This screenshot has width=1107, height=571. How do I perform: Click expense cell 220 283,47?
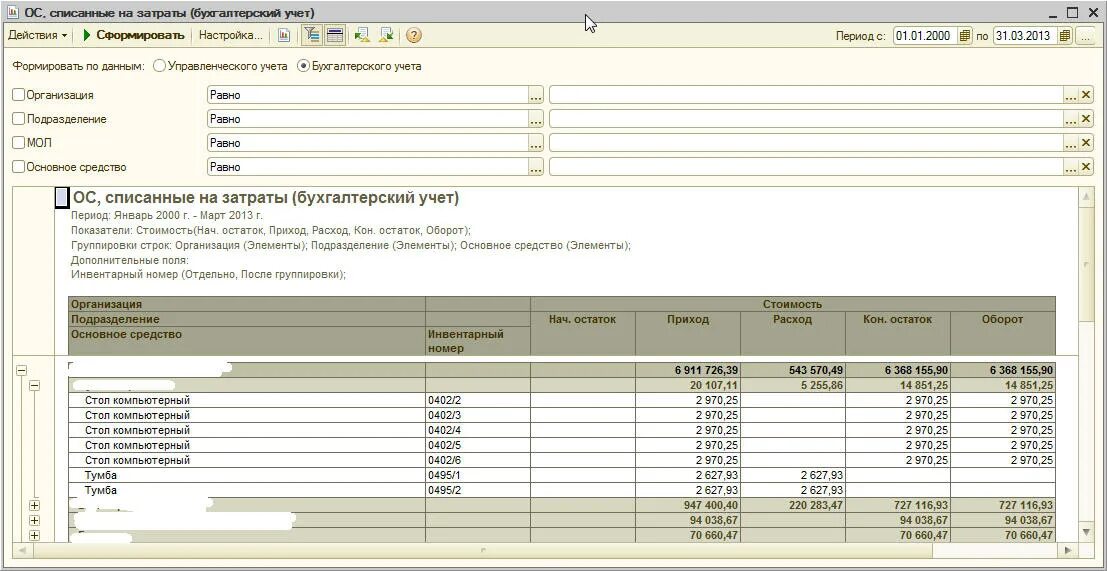pyautogui.click(x=793, y=505)
